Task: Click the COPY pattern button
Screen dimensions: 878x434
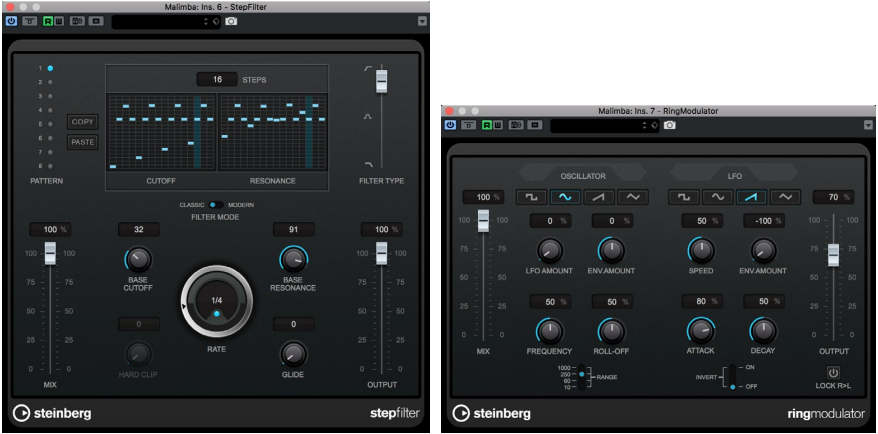Action: click(x=82, y=122)
